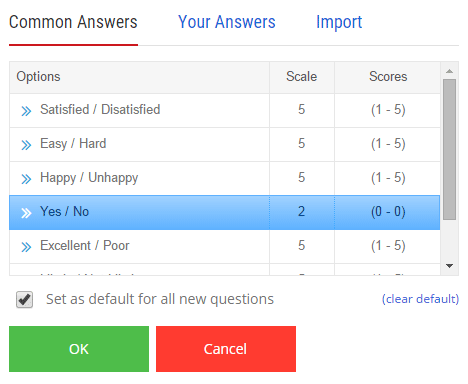Open the Import tab
468x384 pixels.
pyautogui.click(x=339, y=22)
